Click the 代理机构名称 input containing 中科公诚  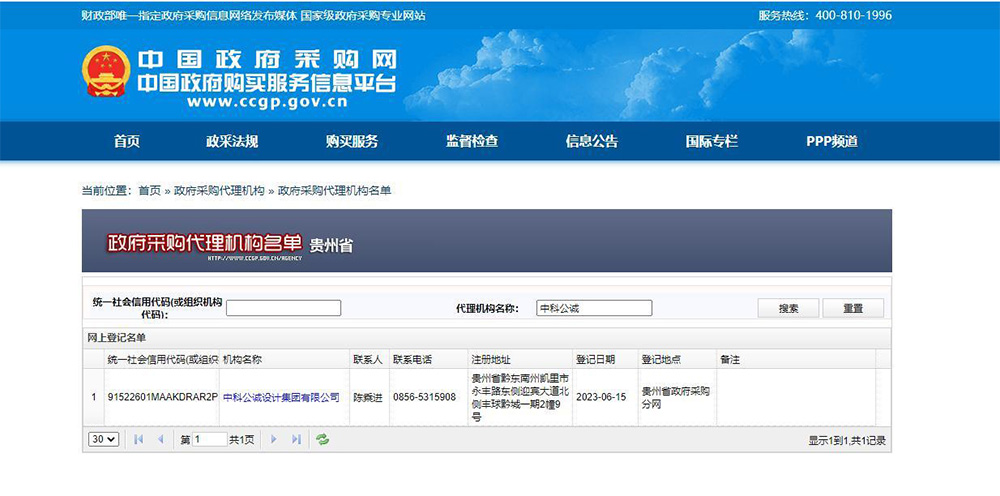(x=594, y=308)
